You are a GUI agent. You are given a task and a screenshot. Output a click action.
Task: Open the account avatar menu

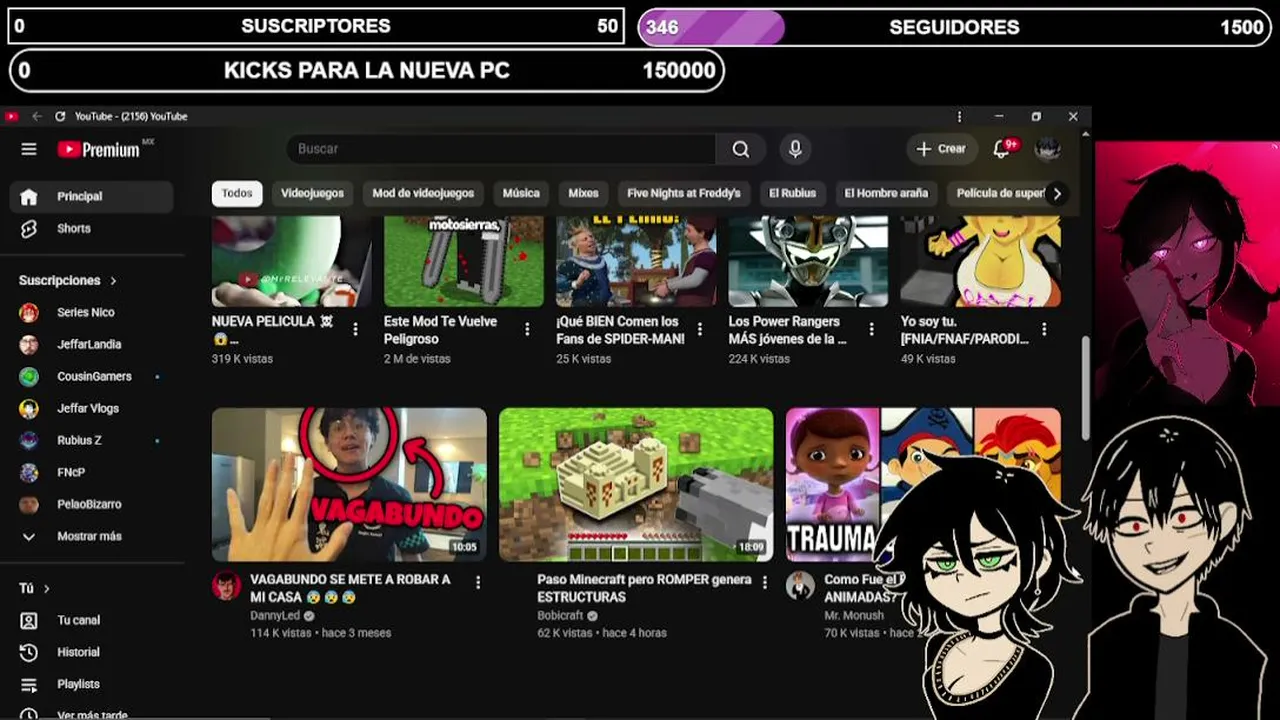tap(1047, 149)
